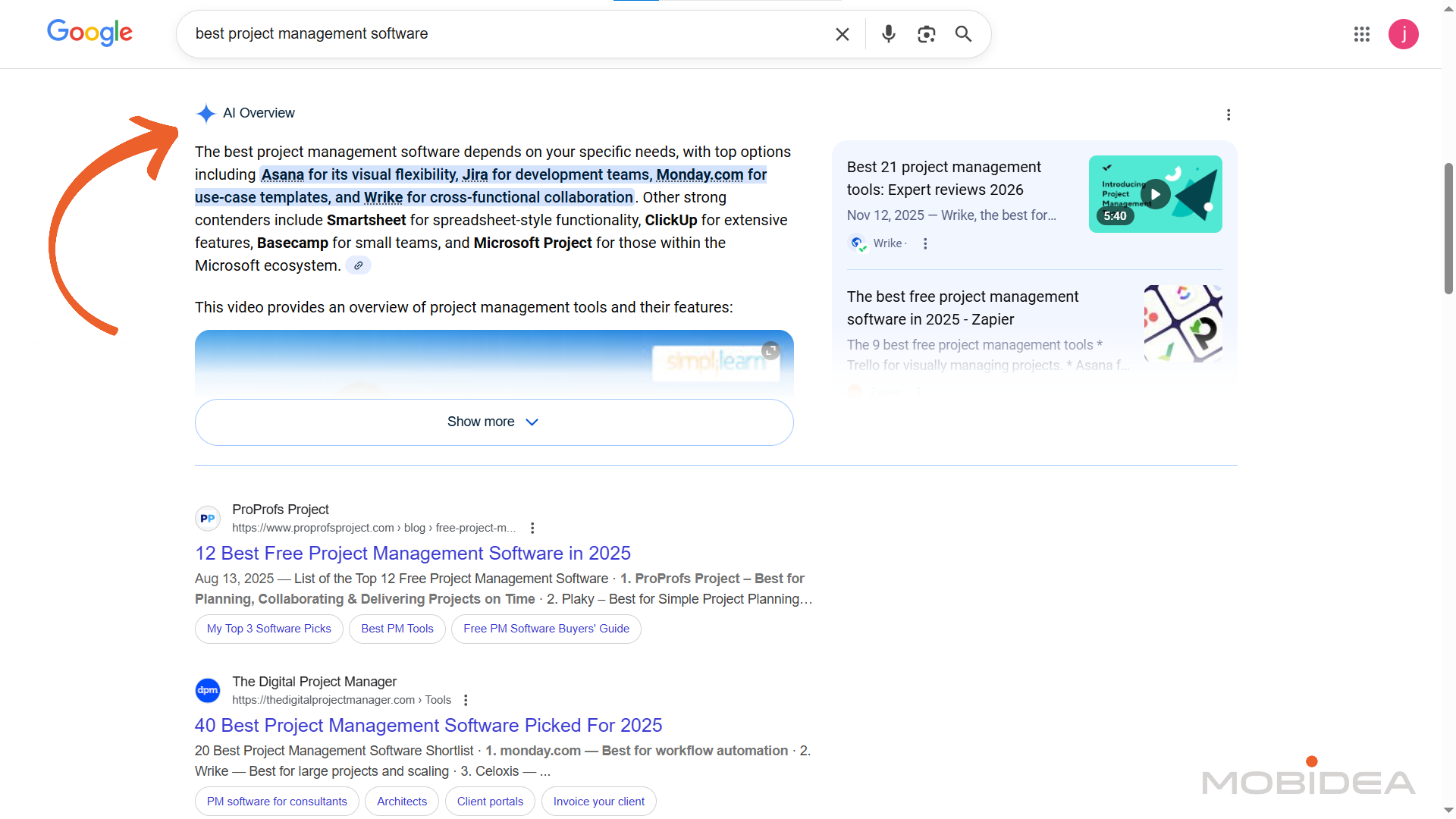The image size is (1456, 819).
Task: Click the citation link icon after the AI Overview text
Action: click(357, 265)
